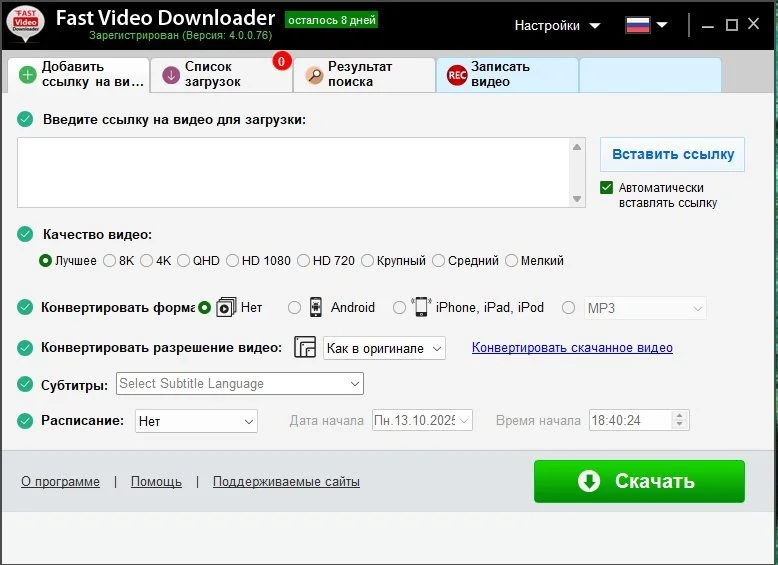Screen dimensions: 778x565
Task: Click the start time spinner arrows
Action: coord(680,421)
